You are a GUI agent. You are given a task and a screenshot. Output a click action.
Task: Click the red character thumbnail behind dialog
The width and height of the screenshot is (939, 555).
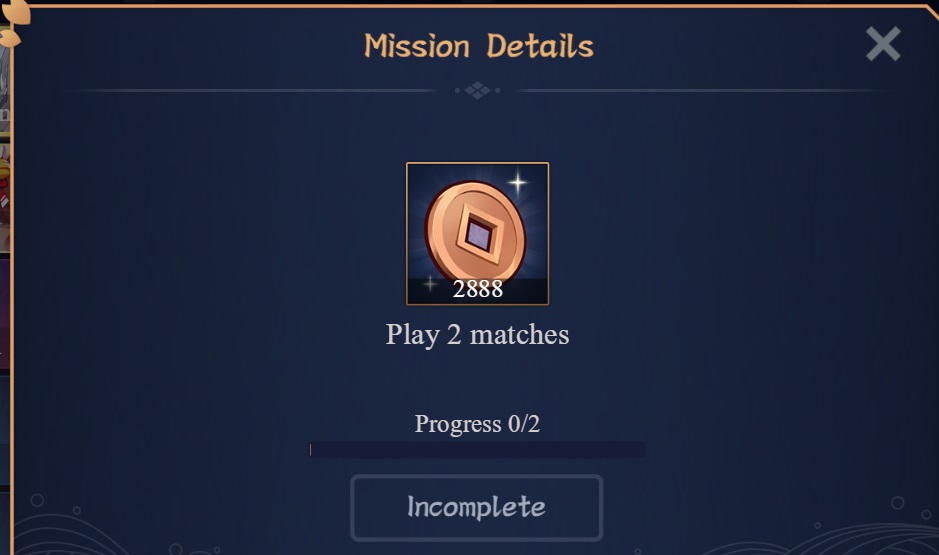5,198
